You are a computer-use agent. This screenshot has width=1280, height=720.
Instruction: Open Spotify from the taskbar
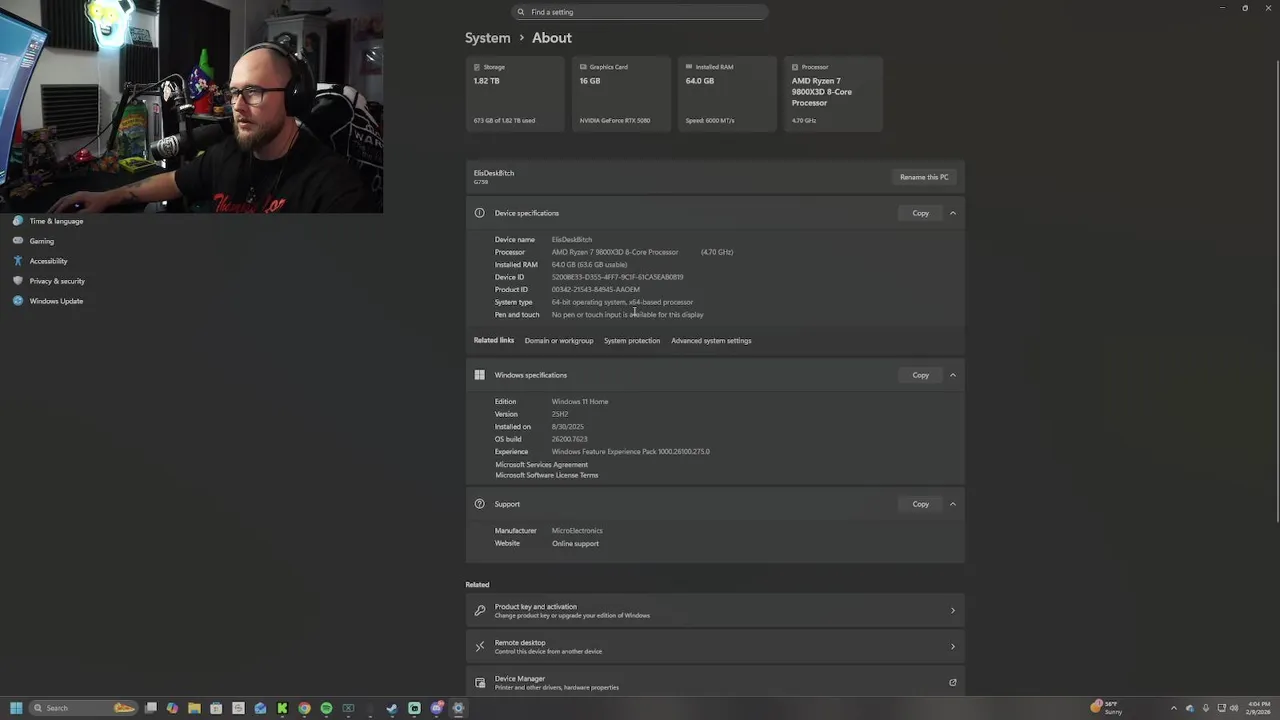coord(326,708)
